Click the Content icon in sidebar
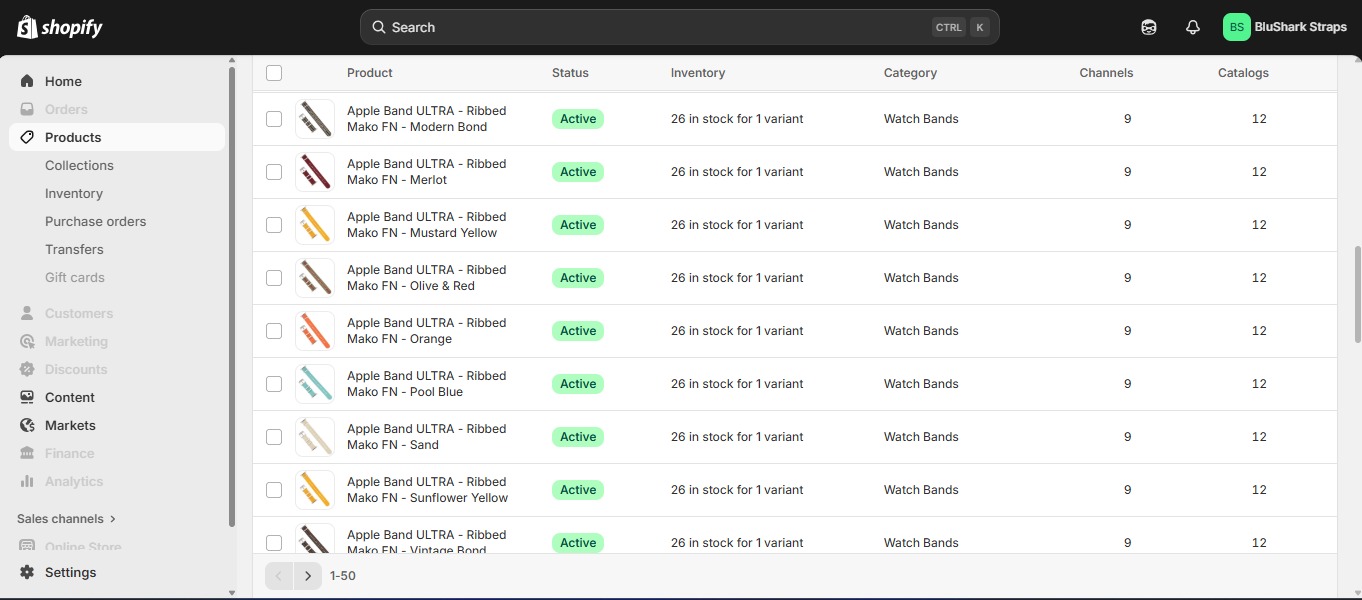Screen dimensions: 1362x600 point(27,397)
